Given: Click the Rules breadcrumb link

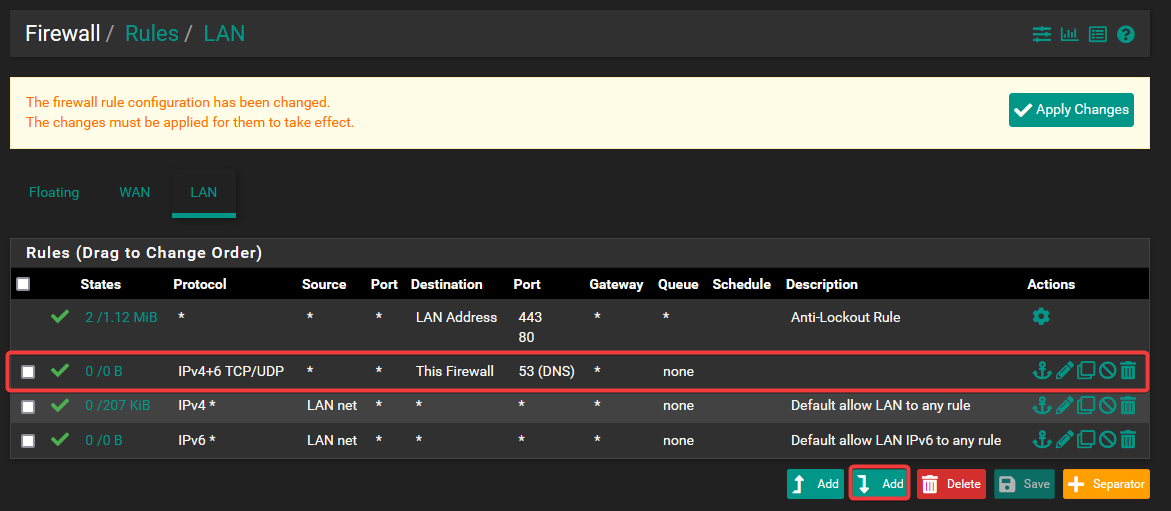Looking at the screenshot, I should [151, 34].
